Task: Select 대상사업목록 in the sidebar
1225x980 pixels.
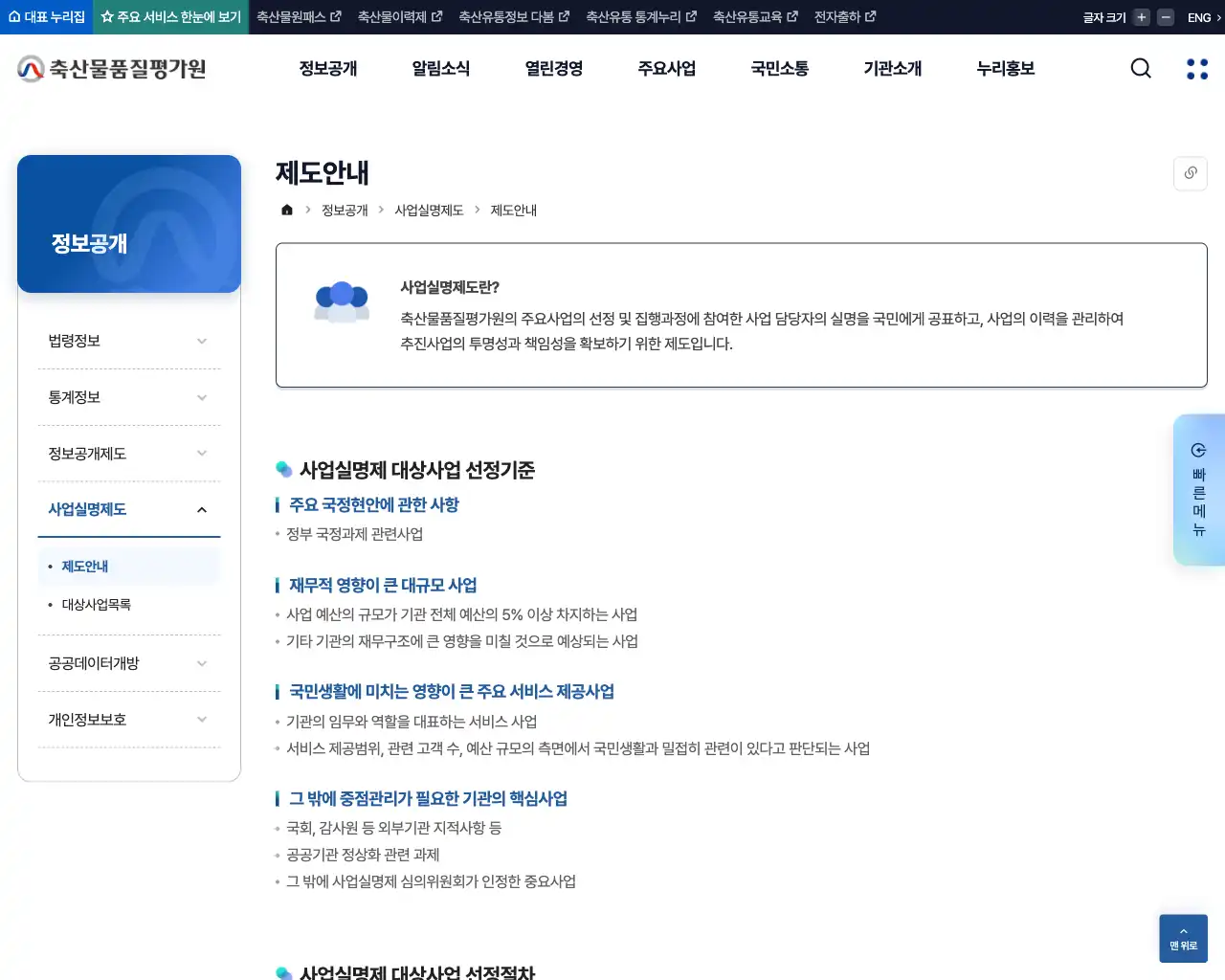Action: pos(96,604)
